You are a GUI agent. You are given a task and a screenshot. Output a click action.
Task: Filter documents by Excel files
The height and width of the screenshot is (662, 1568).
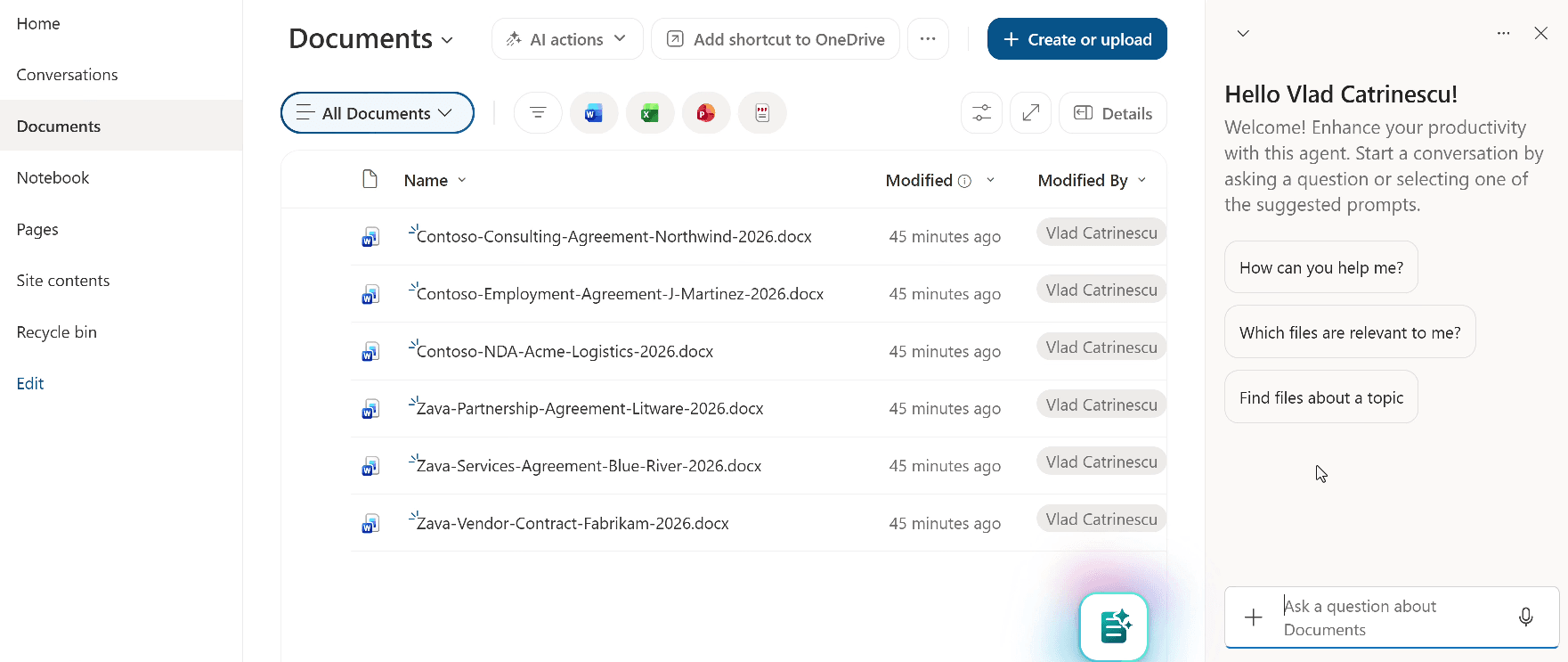pyautogui.click(x=650, y=113)
